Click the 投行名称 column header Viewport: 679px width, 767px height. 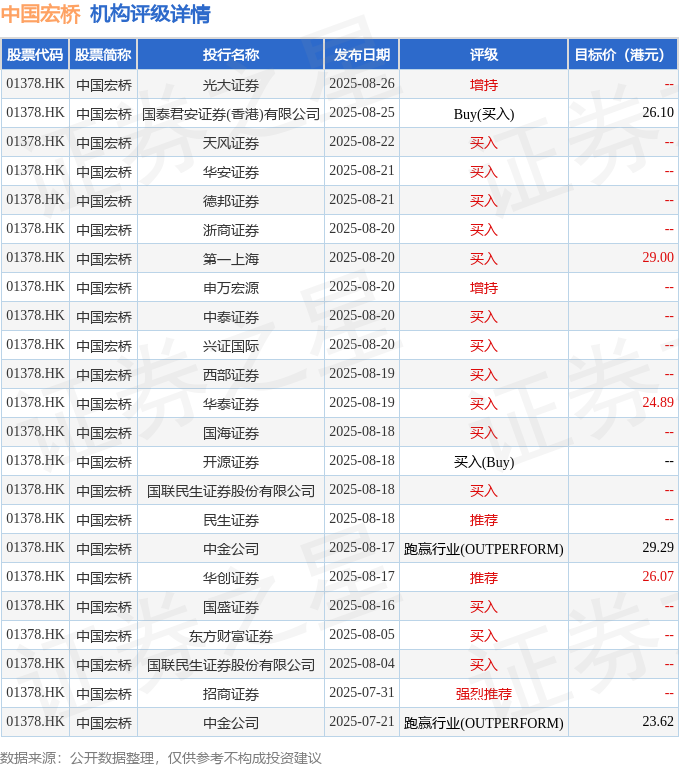click(231, 54)
